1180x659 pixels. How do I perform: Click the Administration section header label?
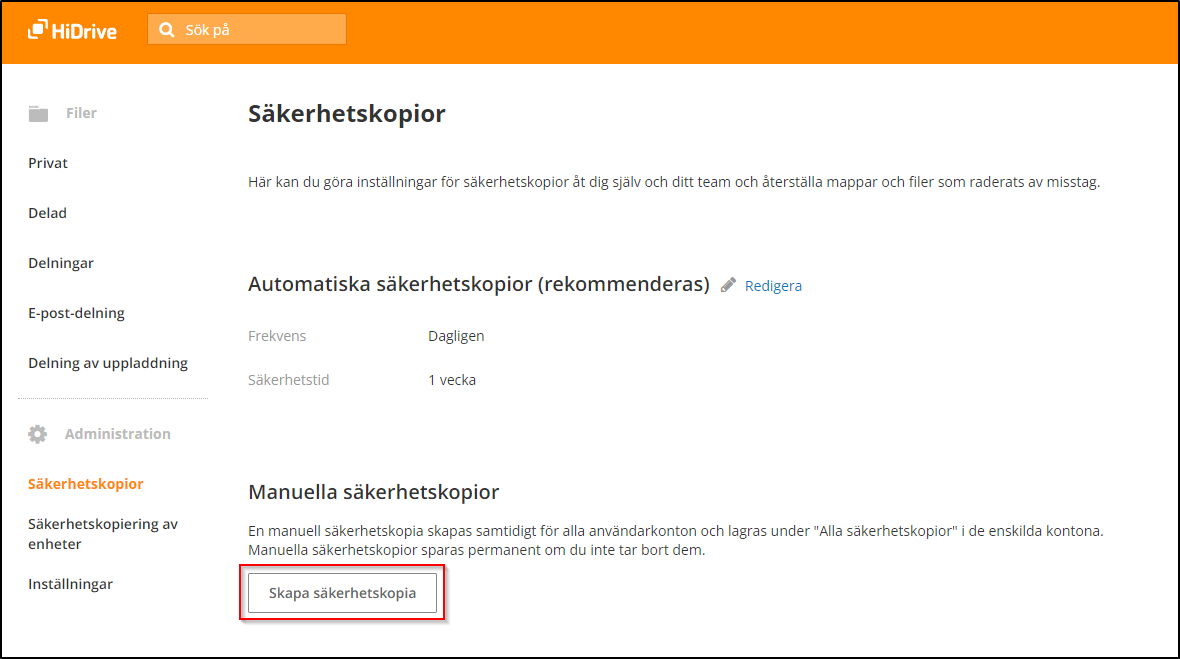[117, 434]
